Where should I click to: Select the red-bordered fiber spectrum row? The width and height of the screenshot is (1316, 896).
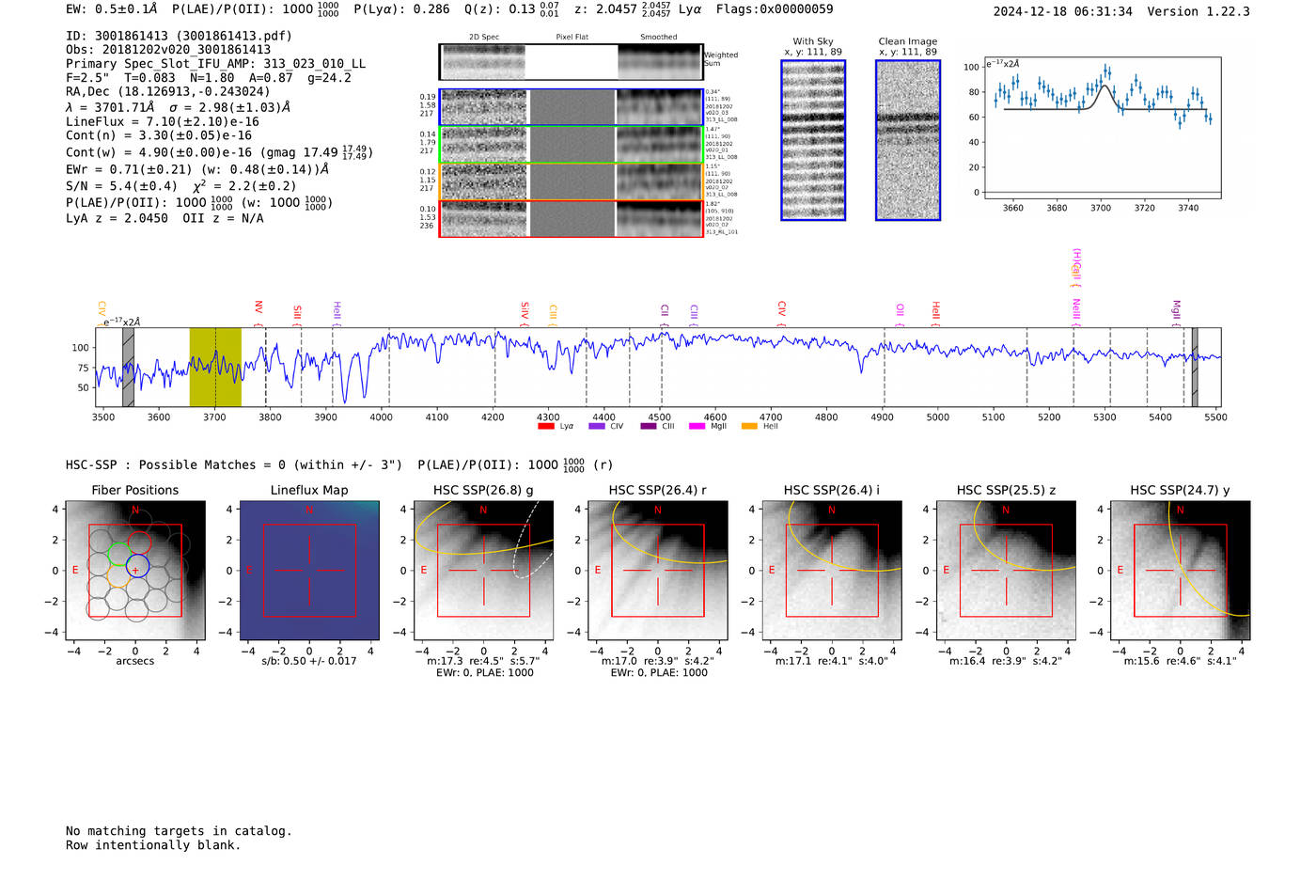(x=571, y=219)
